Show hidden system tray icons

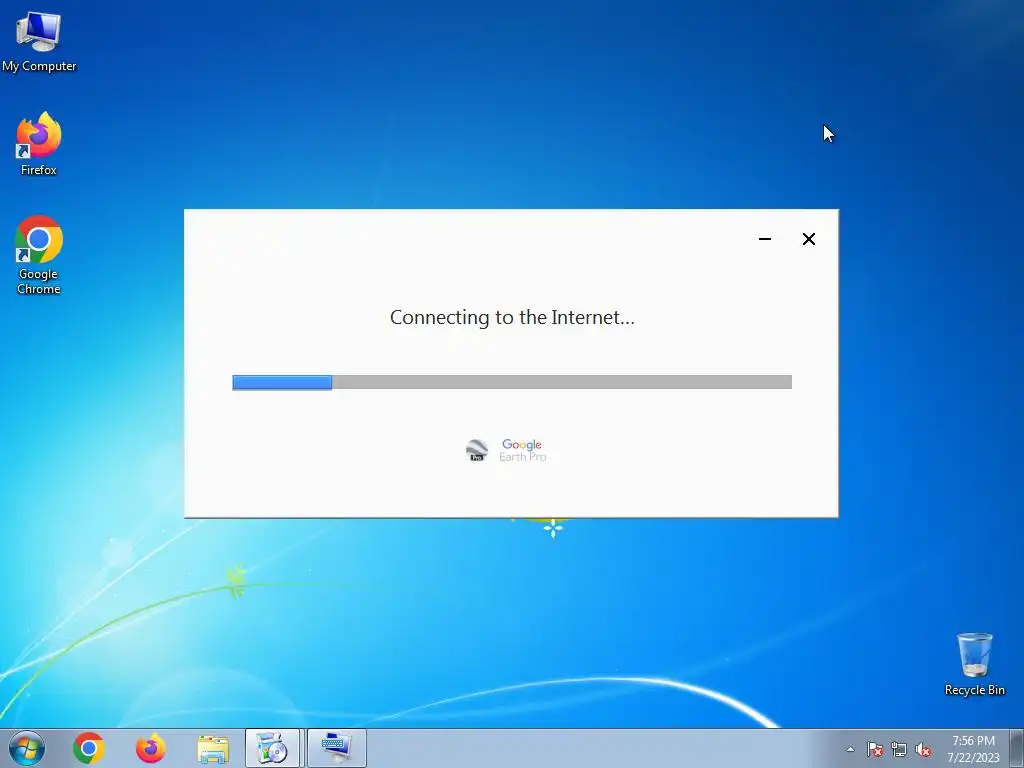(850, 749)
